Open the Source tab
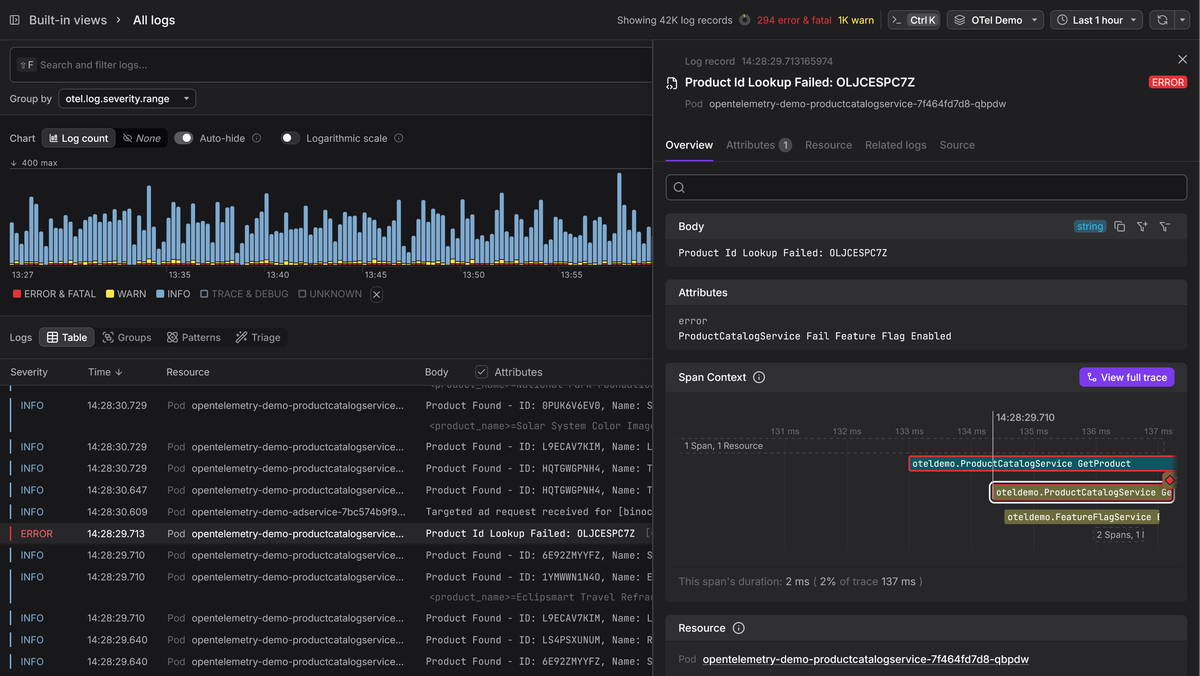The height and width of the screenshot is (676, 1200). click(x=957, y=145)
